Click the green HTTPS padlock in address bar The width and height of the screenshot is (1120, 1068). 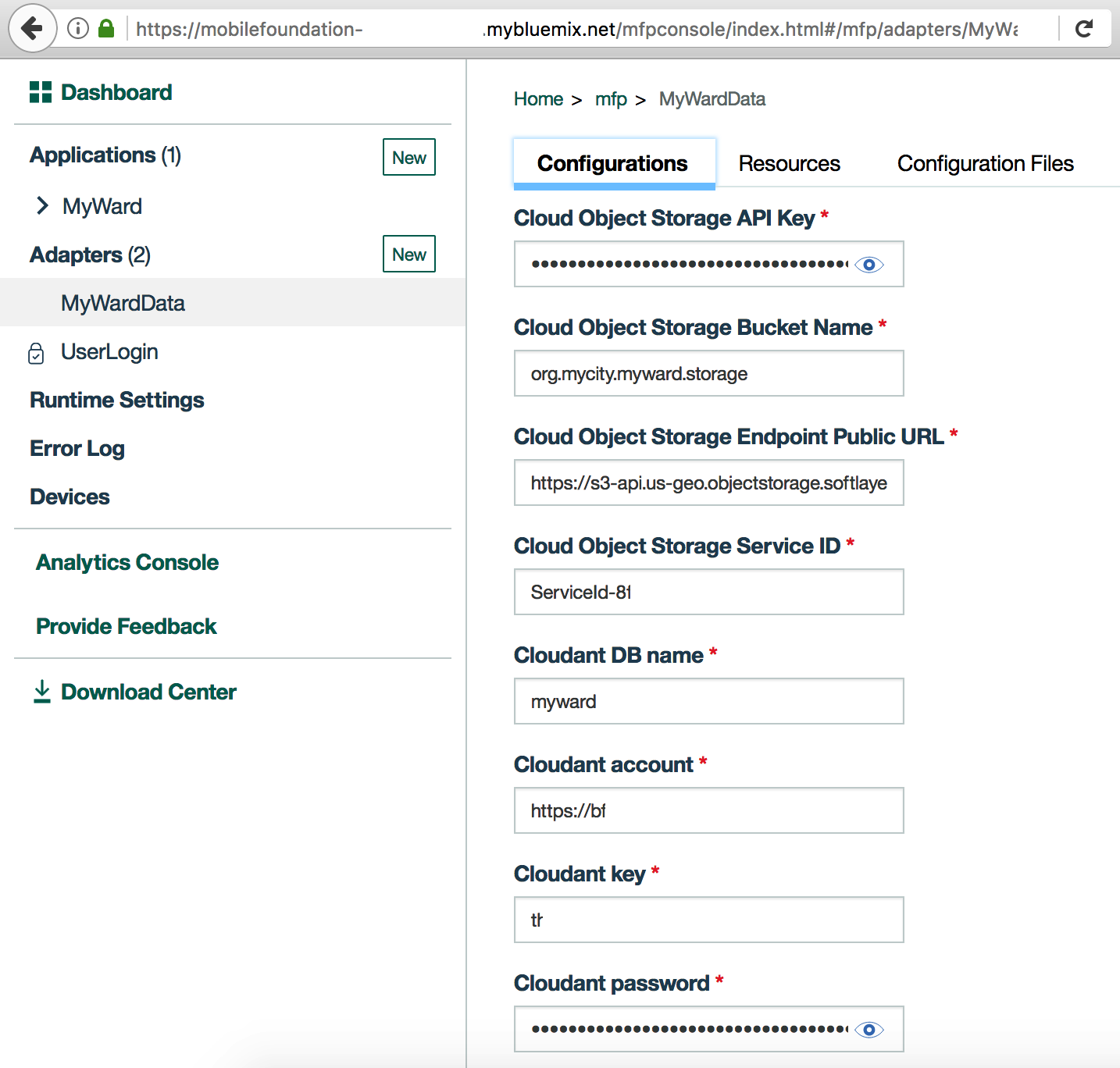click(106, 28)
